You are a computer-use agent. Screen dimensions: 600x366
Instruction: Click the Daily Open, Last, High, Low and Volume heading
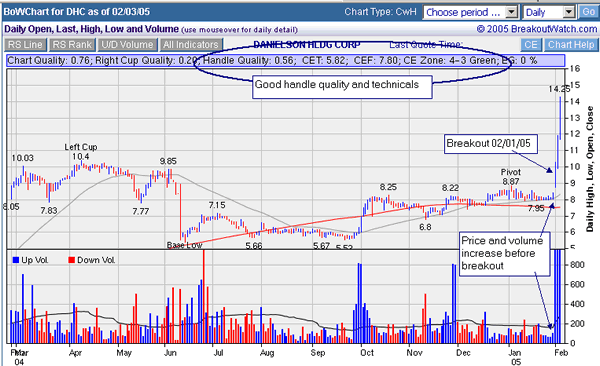coord(91,29)
